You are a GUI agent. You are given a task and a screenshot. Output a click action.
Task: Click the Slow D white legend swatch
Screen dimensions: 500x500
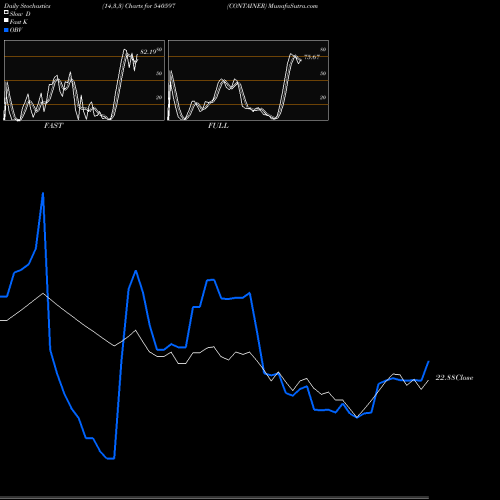6,13
